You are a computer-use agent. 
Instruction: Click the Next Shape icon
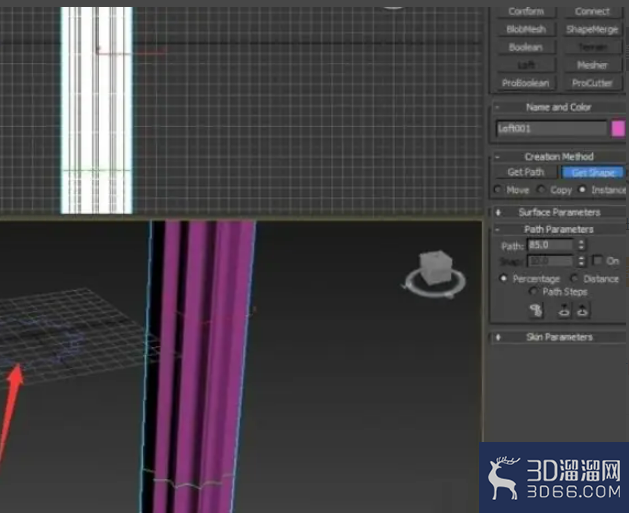pyautogui.click(x=582, y=310)
